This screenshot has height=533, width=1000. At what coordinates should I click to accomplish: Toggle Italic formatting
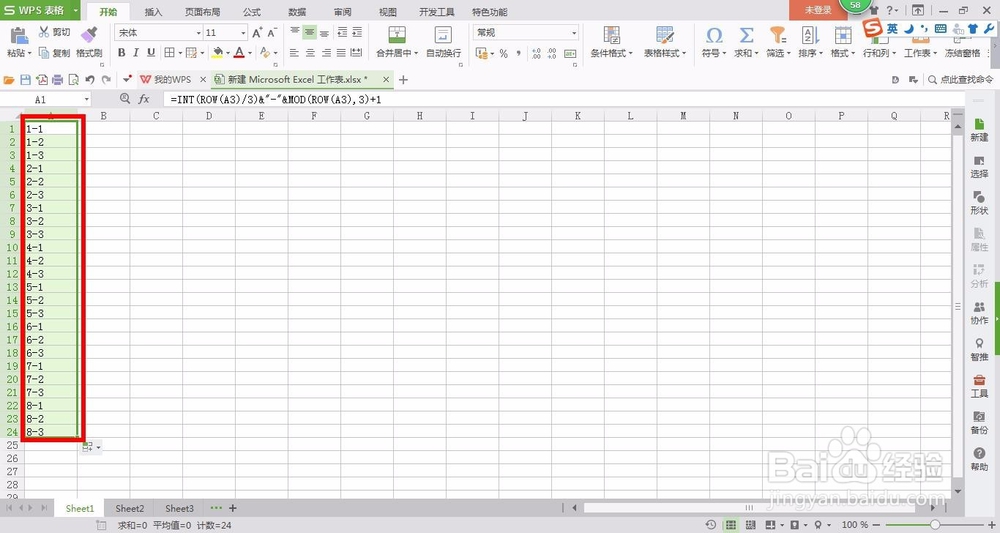136,53
